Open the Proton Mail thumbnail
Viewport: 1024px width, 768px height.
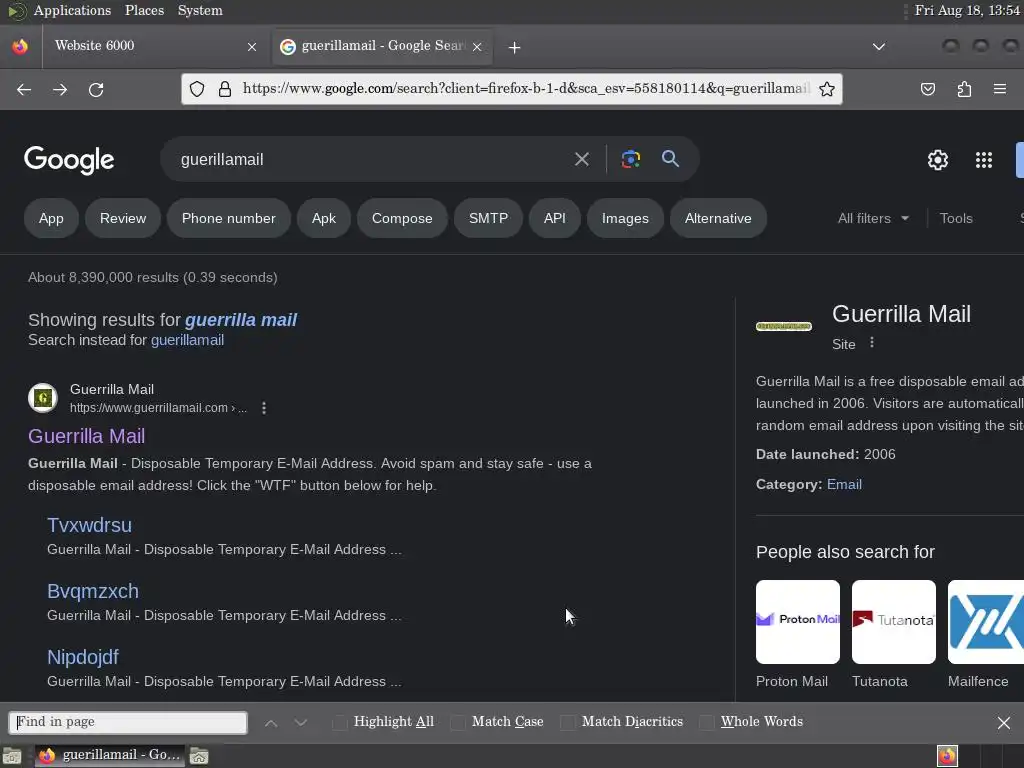(797, 622)
